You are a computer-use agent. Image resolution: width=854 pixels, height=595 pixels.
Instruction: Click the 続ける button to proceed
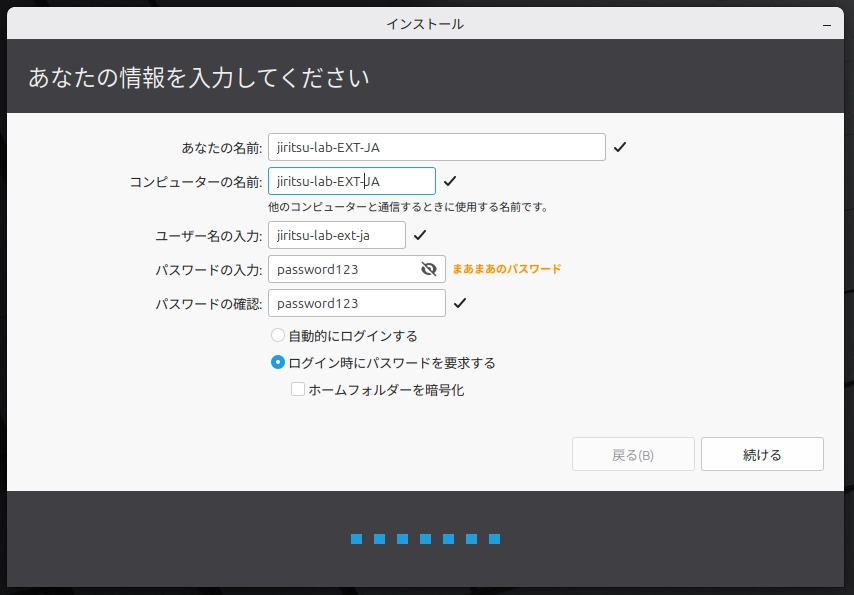point(762,453)
